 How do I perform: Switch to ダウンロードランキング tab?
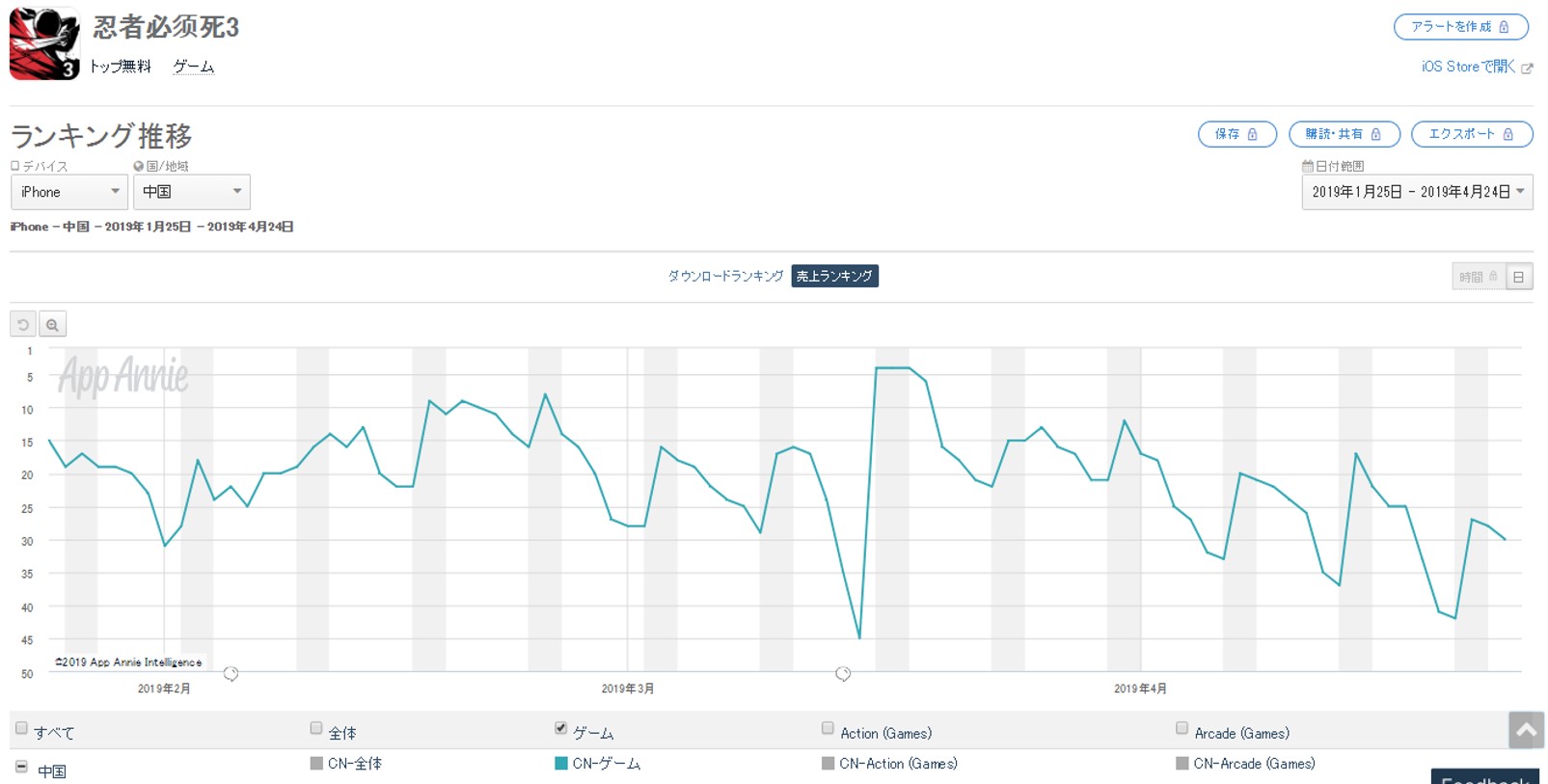tap(725, 276)
